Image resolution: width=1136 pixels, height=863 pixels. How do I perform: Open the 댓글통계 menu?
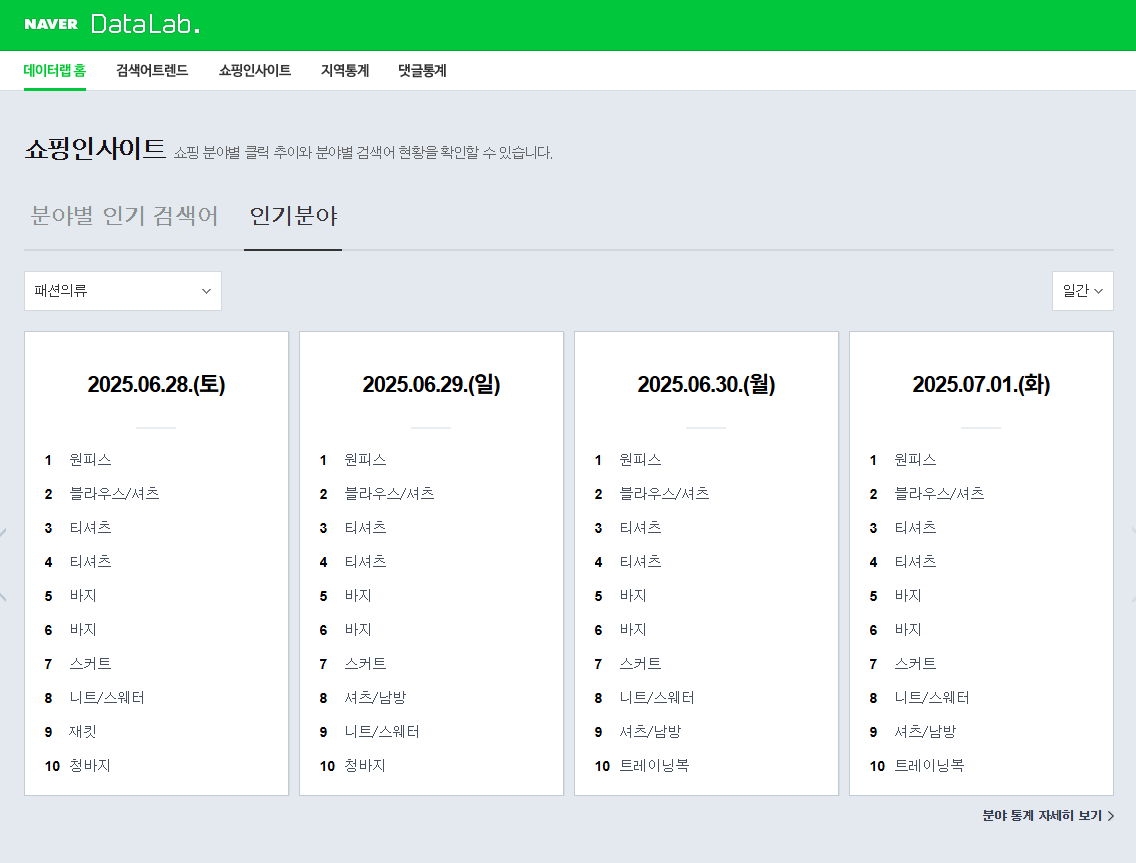pyautogui.click(x=422, y=70)
